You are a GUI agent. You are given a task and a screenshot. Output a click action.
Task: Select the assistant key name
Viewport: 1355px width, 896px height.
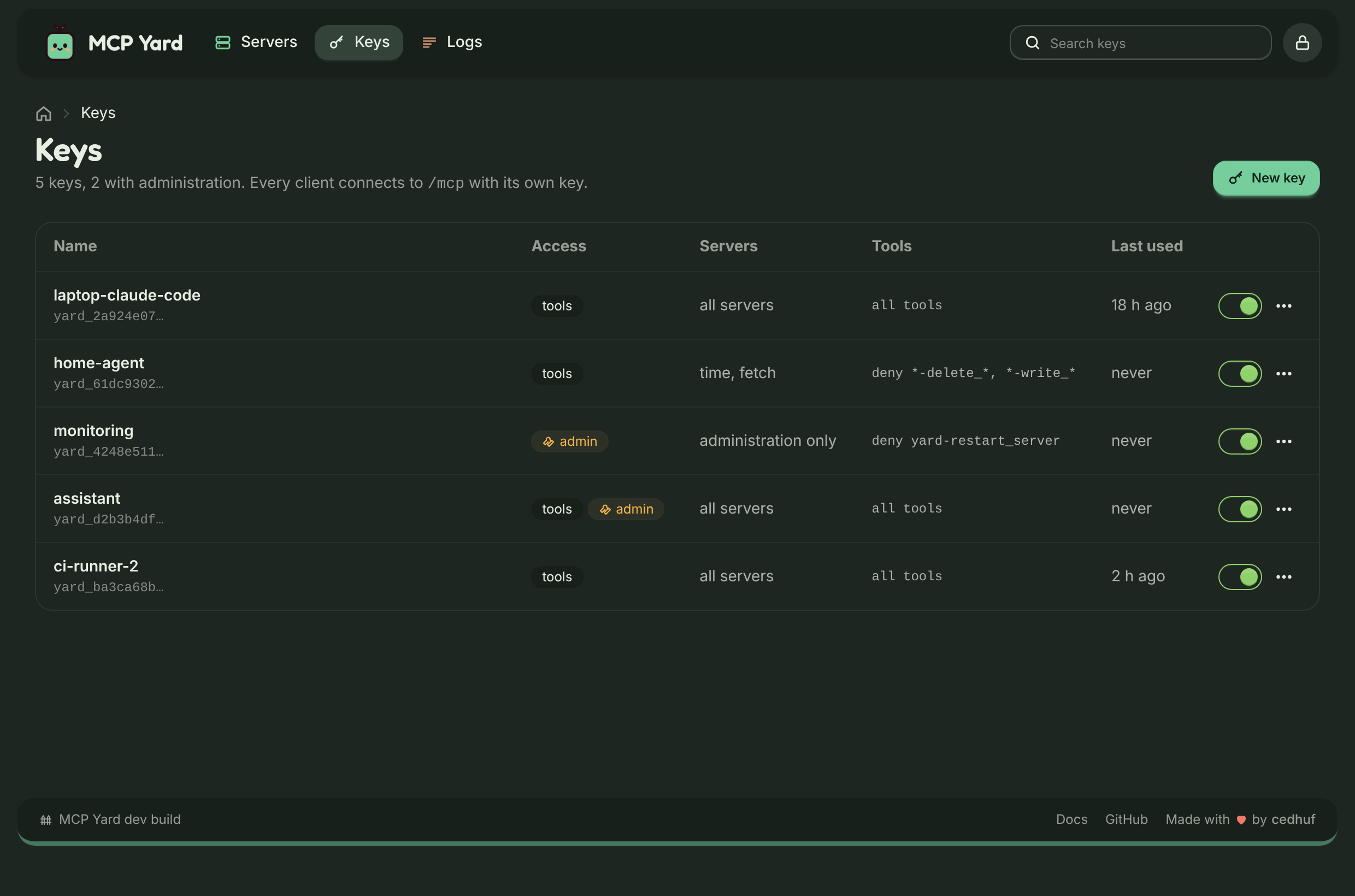87,498
